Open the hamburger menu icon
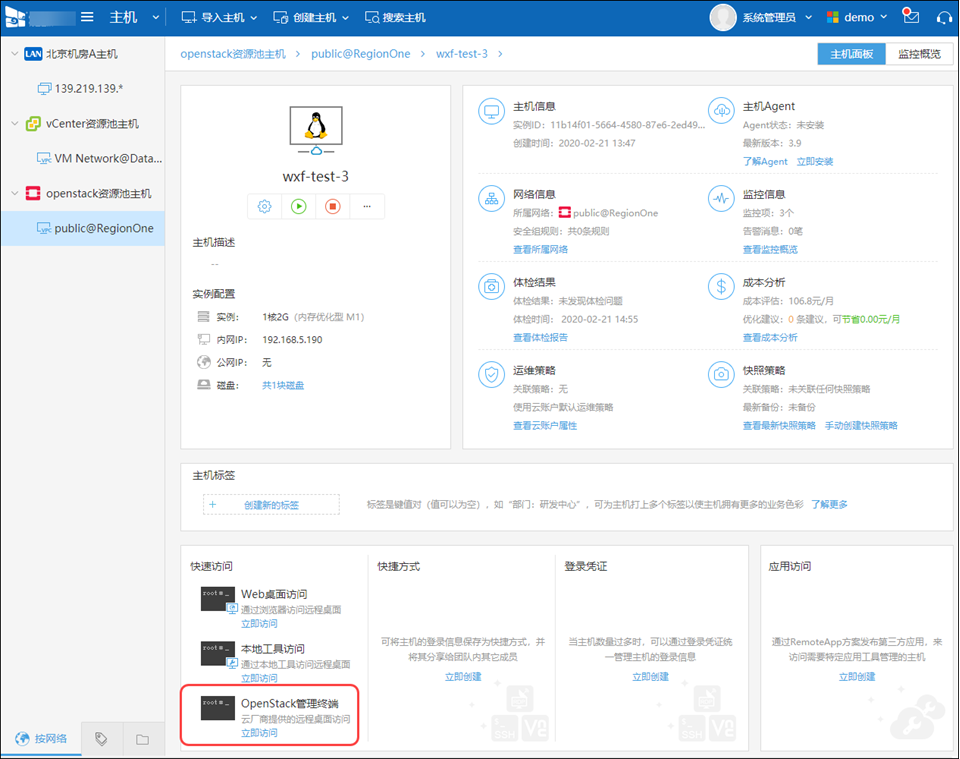Viewport: 960px width, 759px height. coord(87,17)
